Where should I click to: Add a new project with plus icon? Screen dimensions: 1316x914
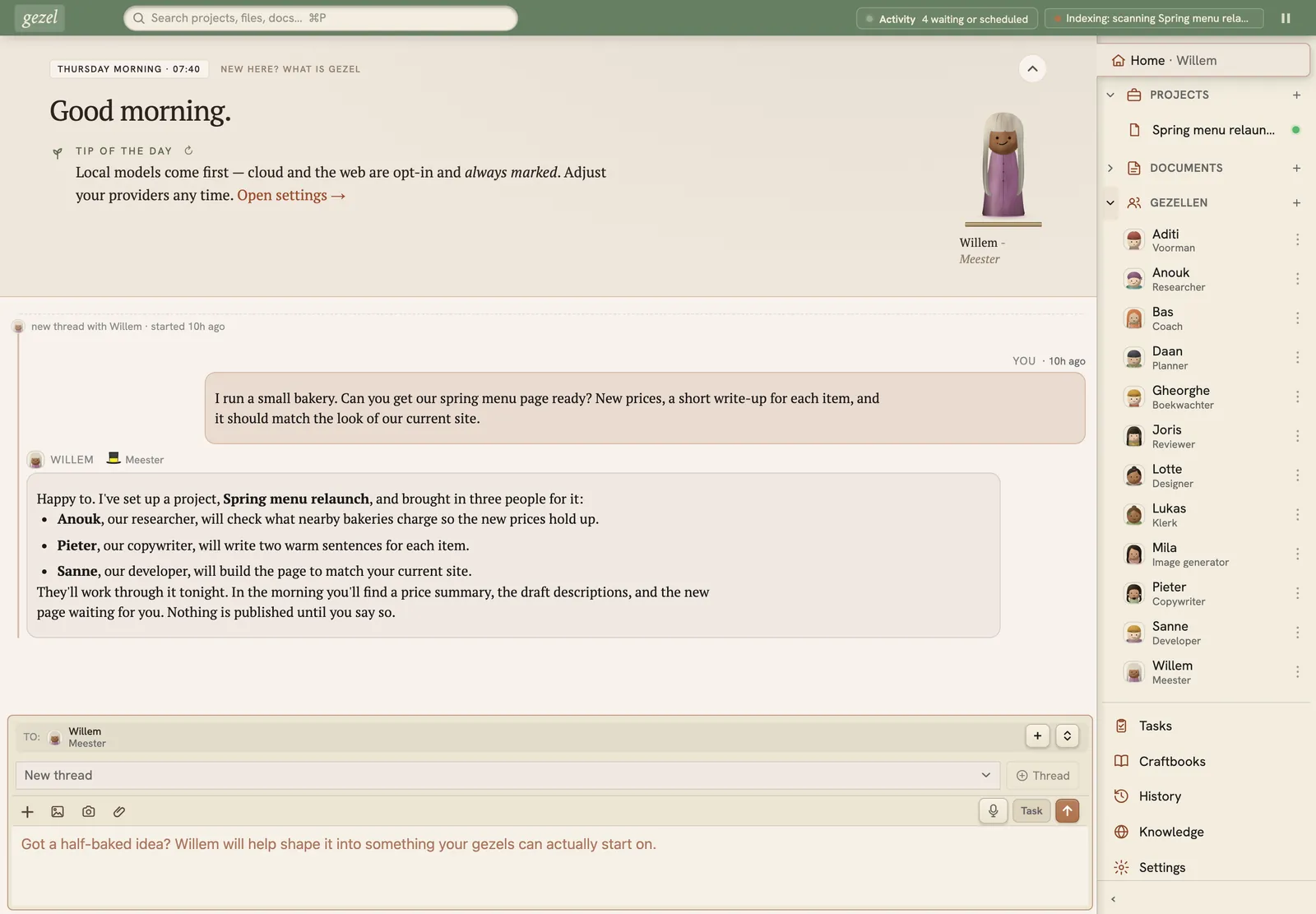[1296, 95]
